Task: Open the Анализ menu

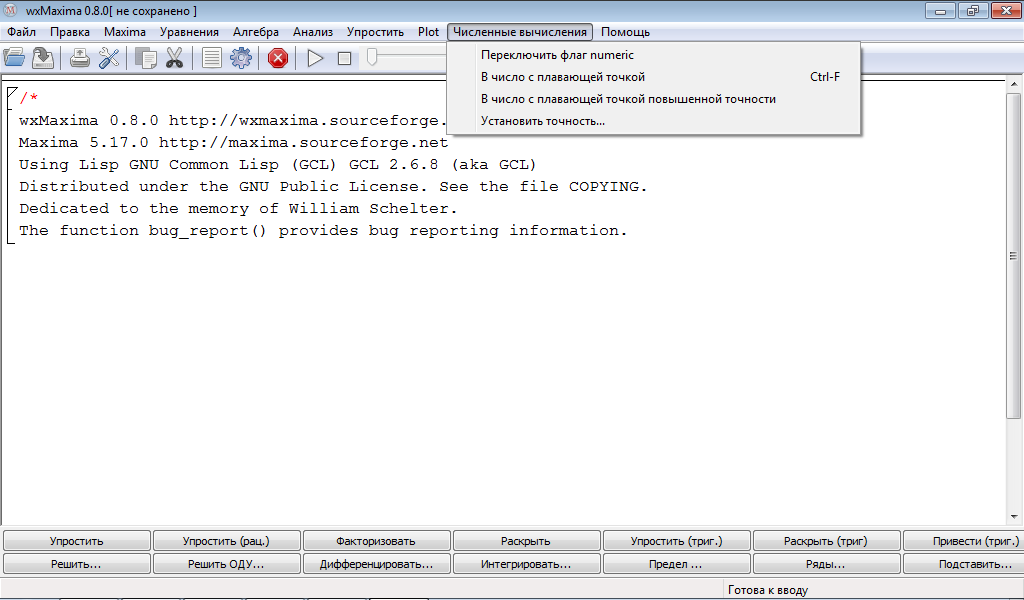Action: click(313, 32)
